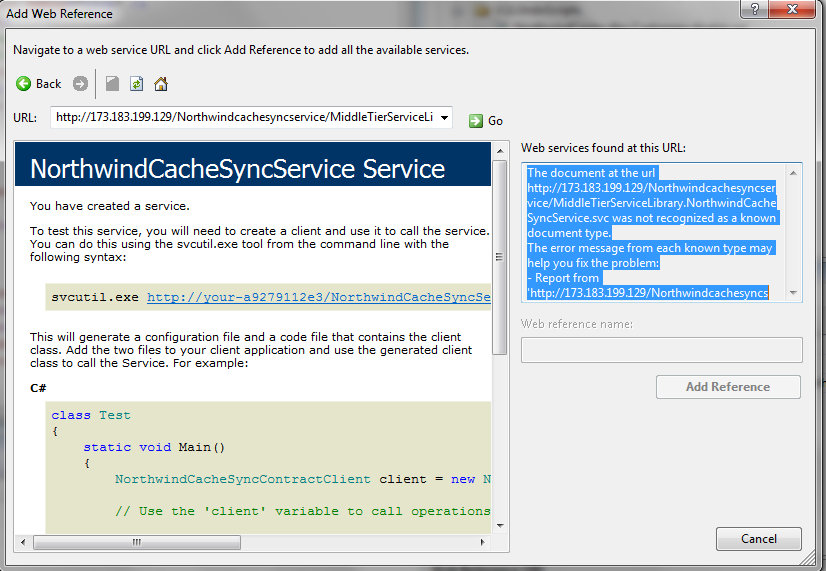Click the Refresh page icon
Image resolution: width=826 pixels, height=571 pixels.
click(136, 84)
